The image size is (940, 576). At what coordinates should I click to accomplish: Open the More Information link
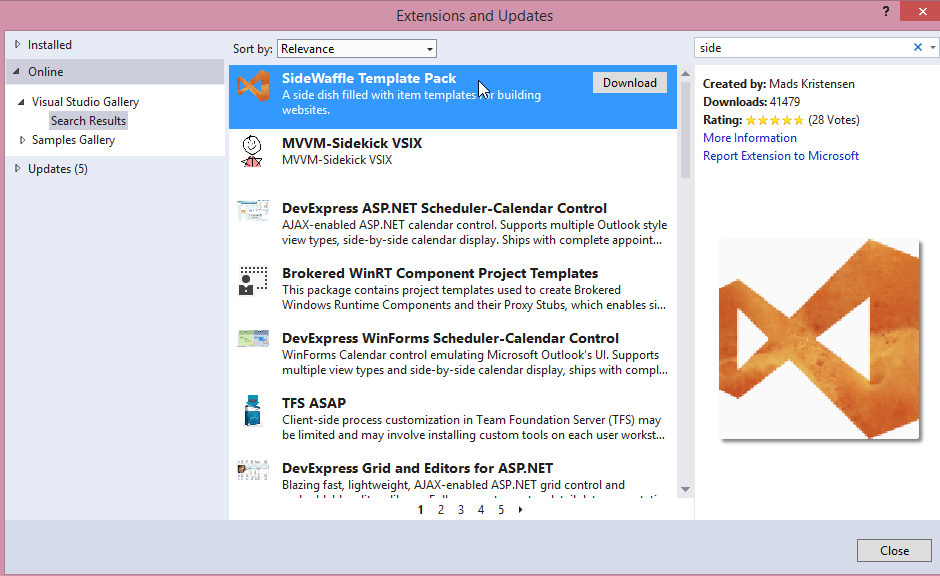[x=749, y=138]
